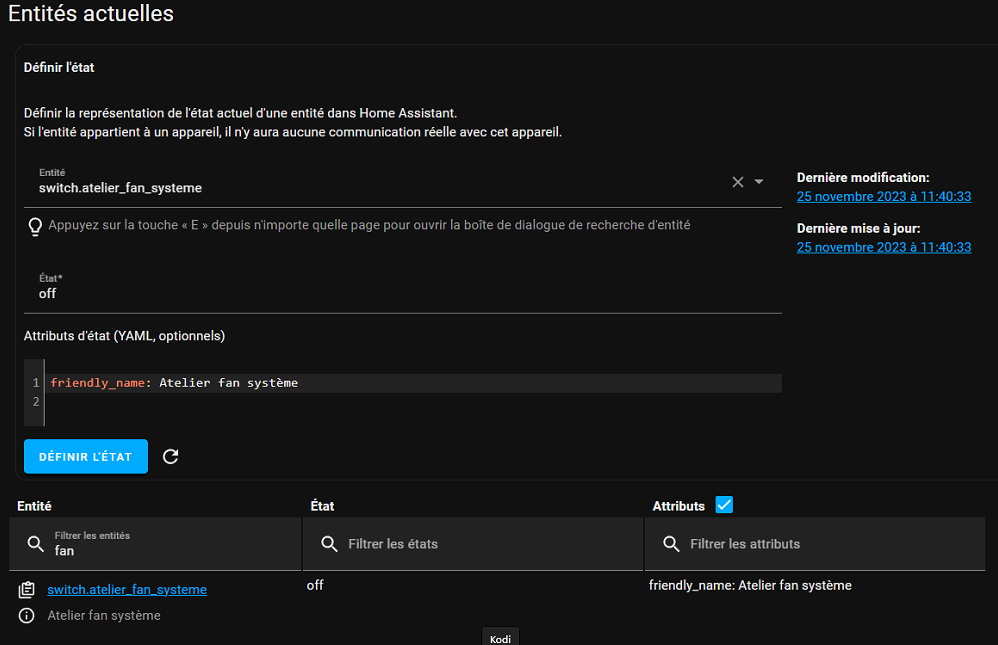Open info icon for Atelier fan système
This screenshot has width=998, height=645.
(27, 616)
